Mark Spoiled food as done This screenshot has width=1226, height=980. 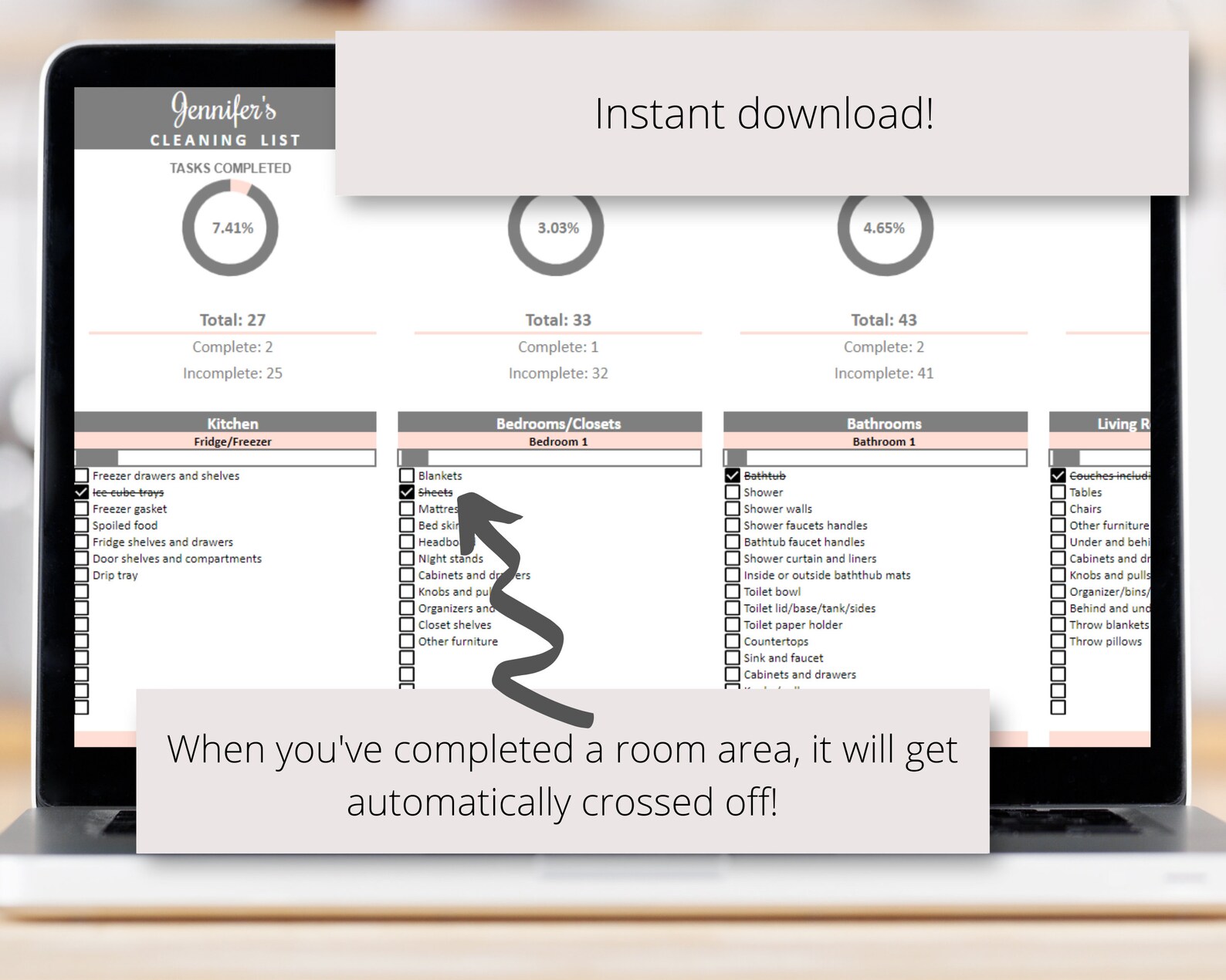(x=81, y=525)
